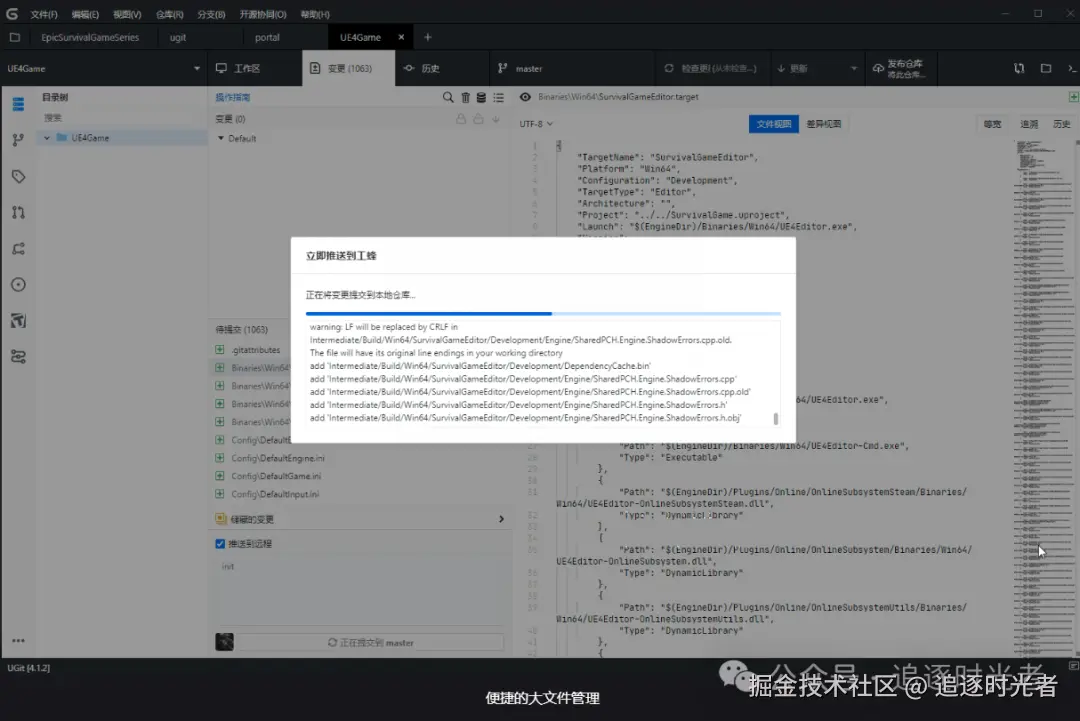1080x721 pixels.
Task: Click the down arrow icon in 变更 (0) row
Action: 495,118
